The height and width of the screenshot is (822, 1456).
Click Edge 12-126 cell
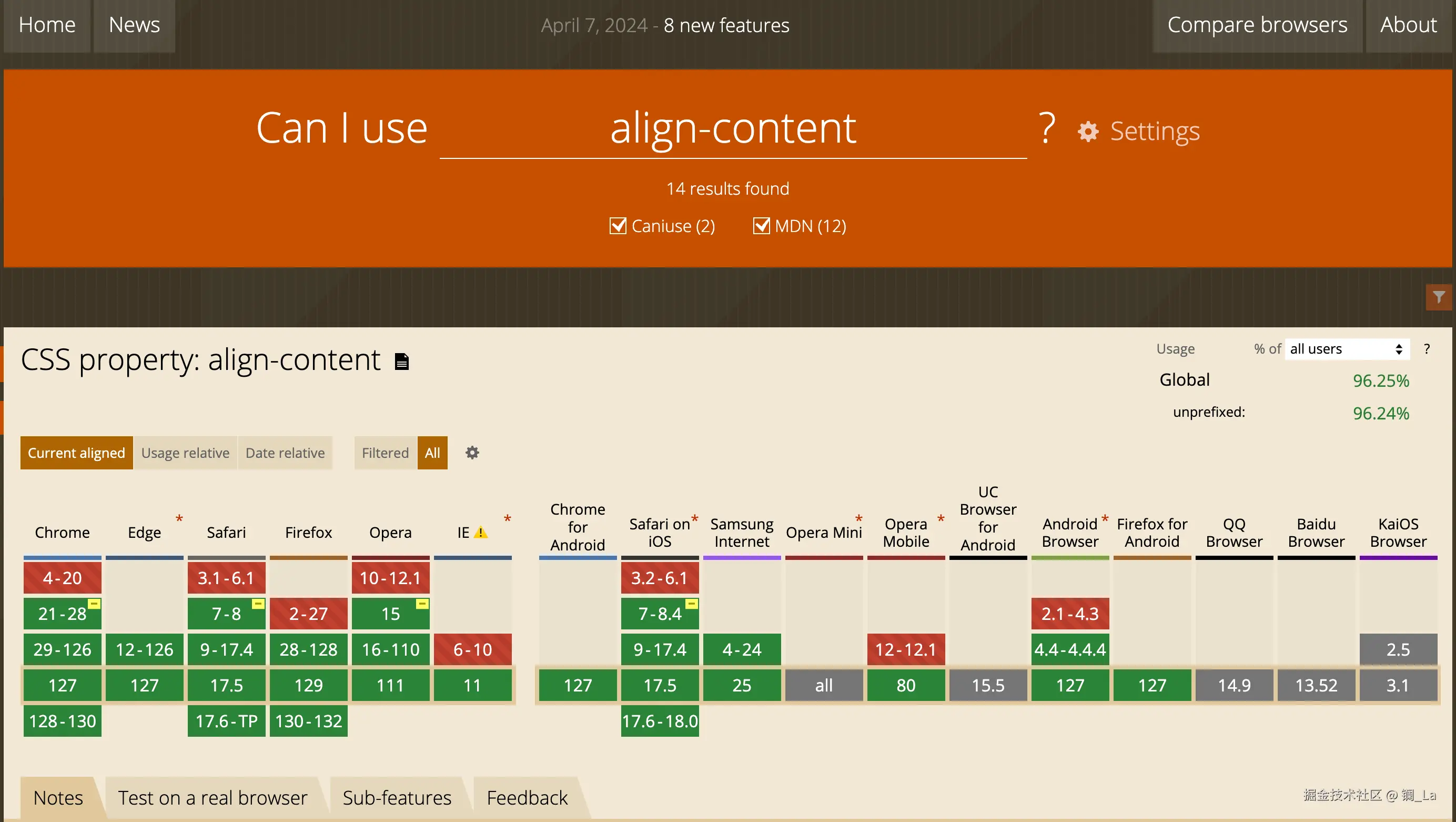point(144,649)
